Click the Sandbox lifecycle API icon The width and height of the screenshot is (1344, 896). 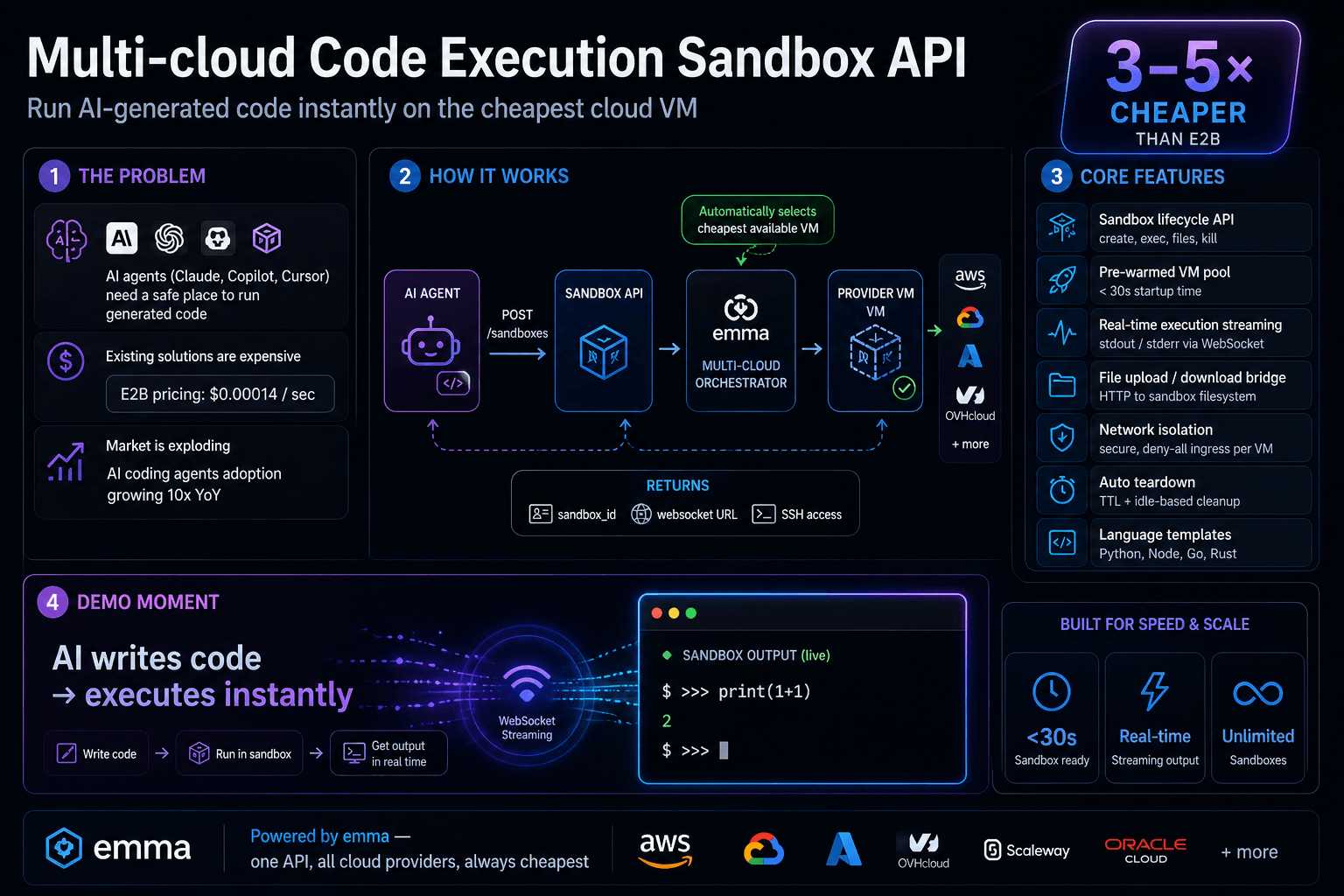point(1062,227)
